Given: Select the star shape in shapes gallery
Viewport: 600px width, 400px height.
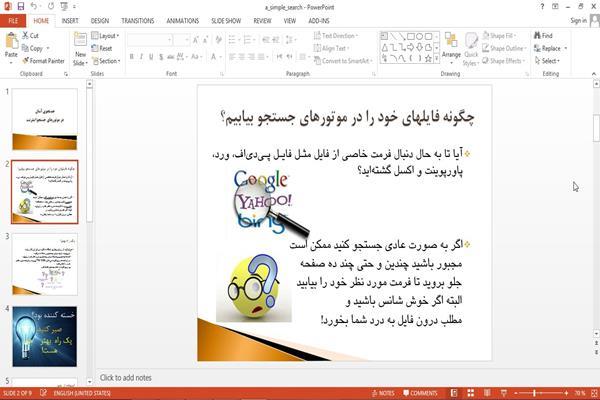Looking at the screenshot, I should point(428,59).
